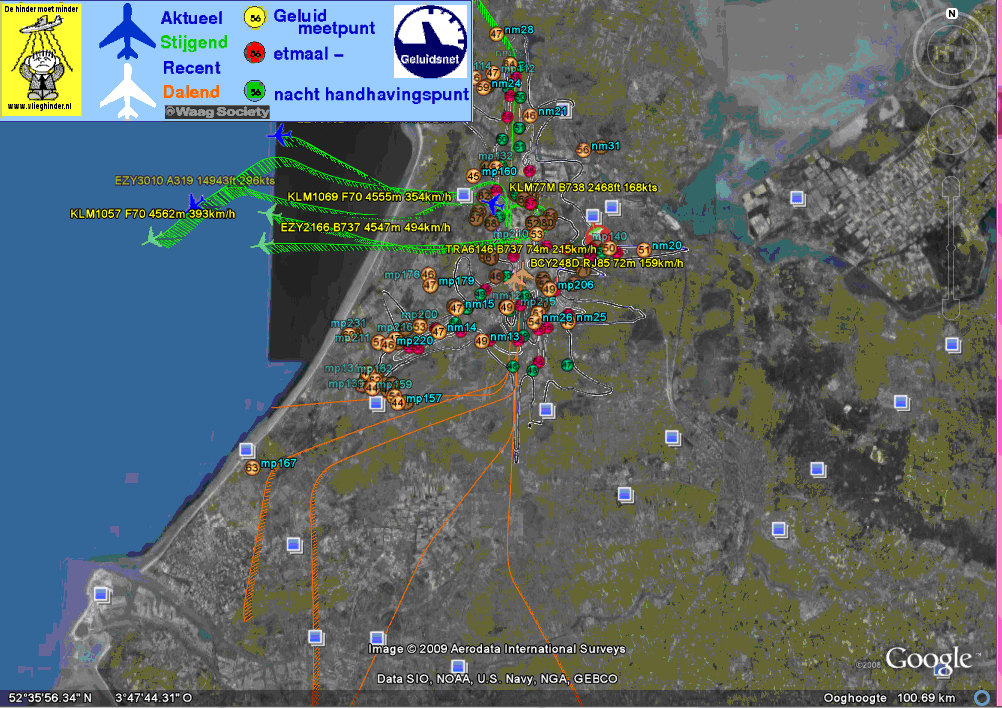The image size is (1002, 708).
Task: Select the BCY248D RJ85 flight label
Action: pos(606,263)
